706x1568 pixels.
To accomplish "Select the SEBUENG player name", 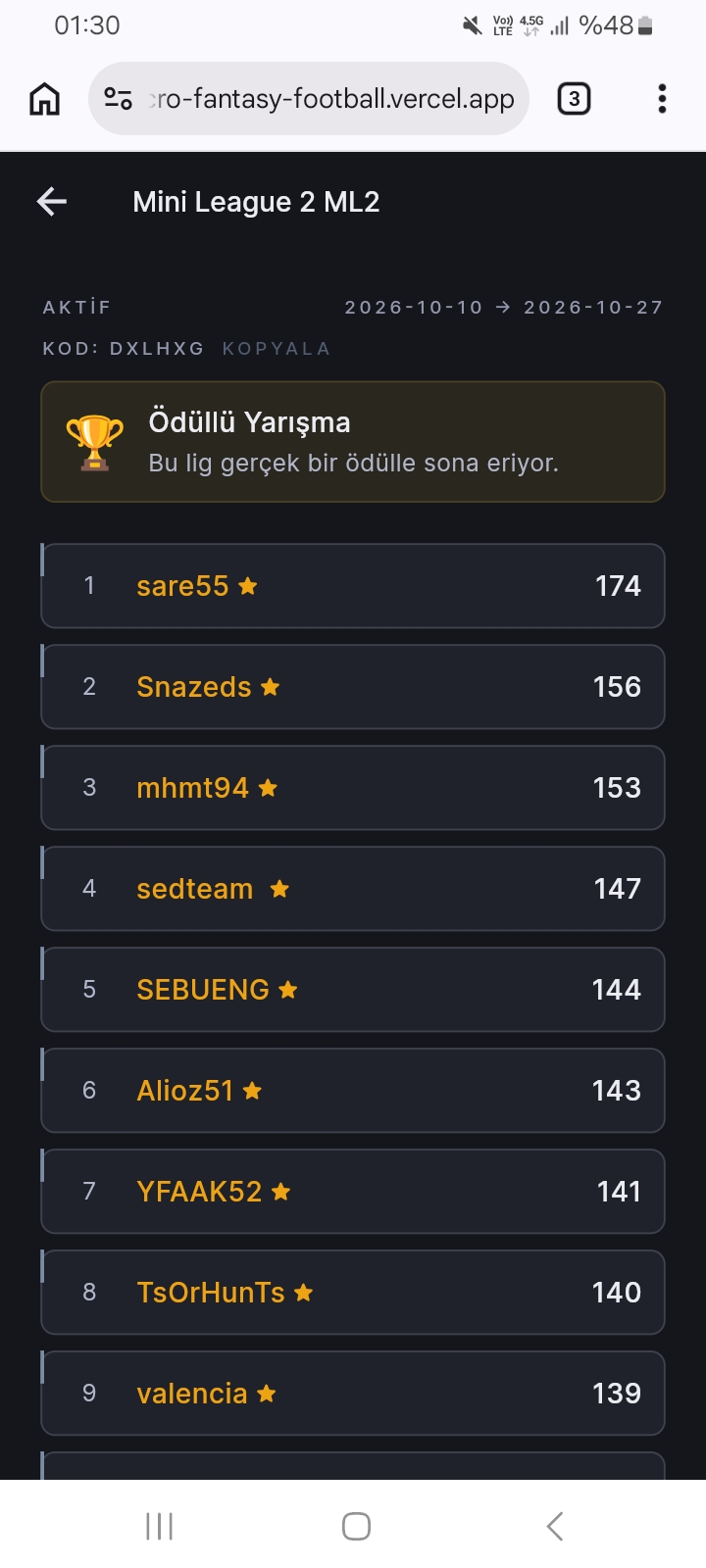I will tap(203, 990).
